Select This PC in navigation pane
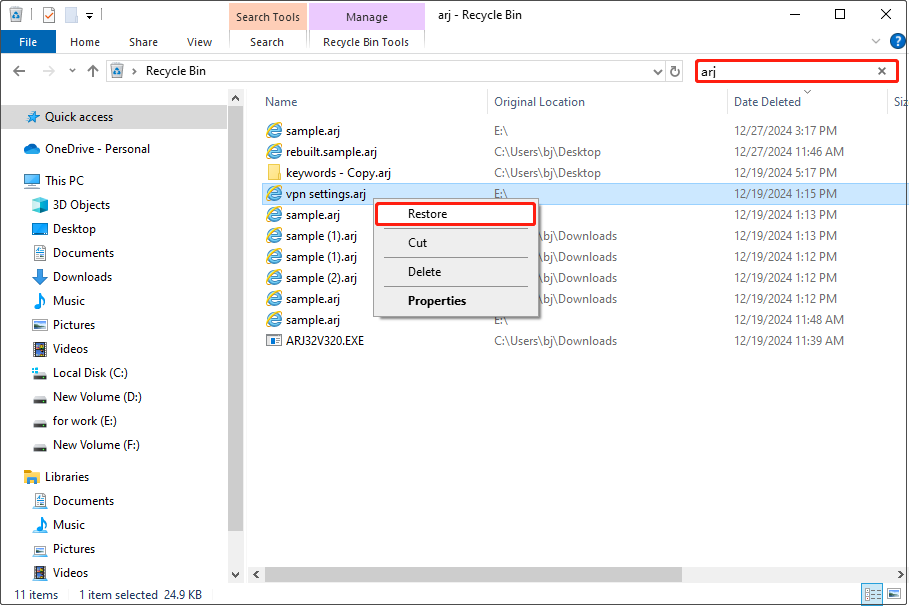The height and width of the screenshot is (607, 909). pyautogui.click(x=64, y=180)
